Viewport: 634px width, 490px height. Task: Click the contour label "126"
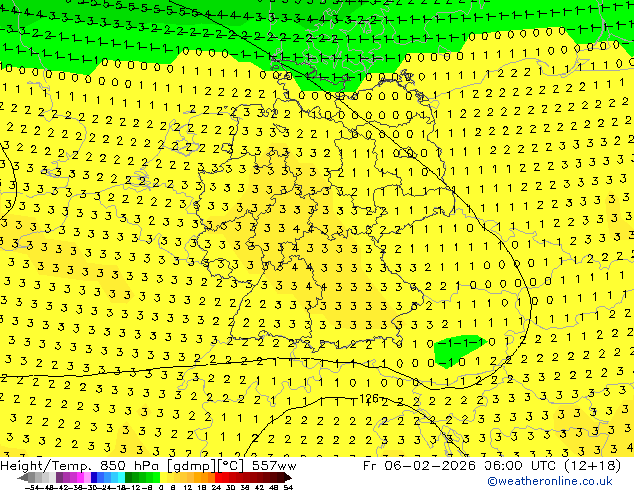click(368, 399)
